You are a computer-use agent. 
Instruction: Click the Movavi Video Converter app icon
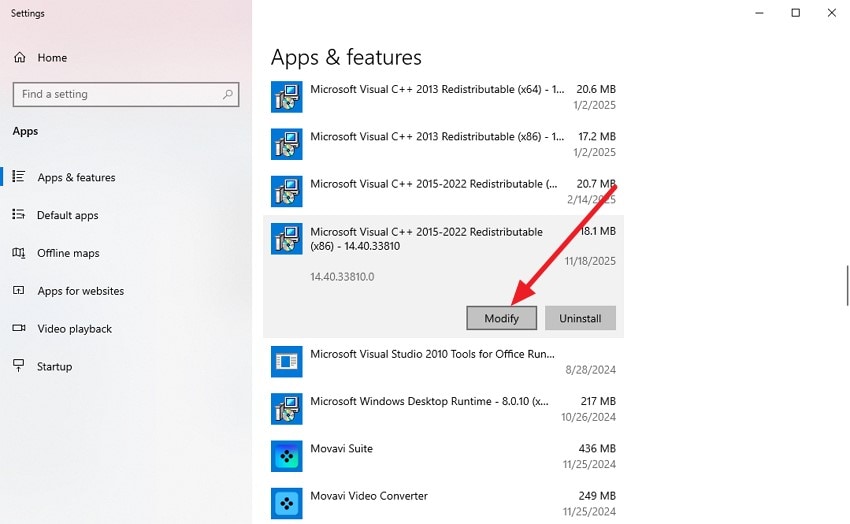click(287, 503)
